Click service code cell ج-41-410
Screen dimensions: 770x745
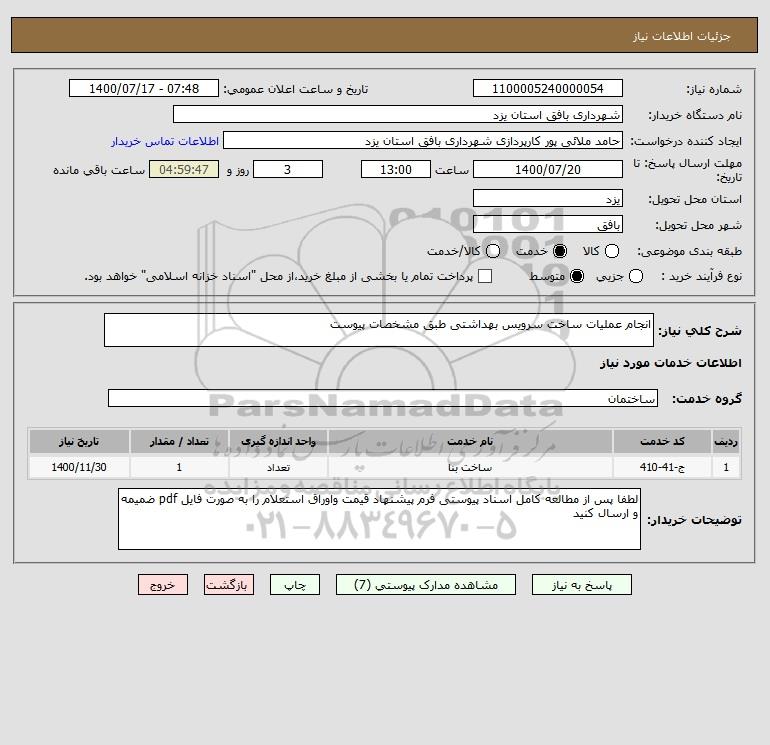pos(662,467)
